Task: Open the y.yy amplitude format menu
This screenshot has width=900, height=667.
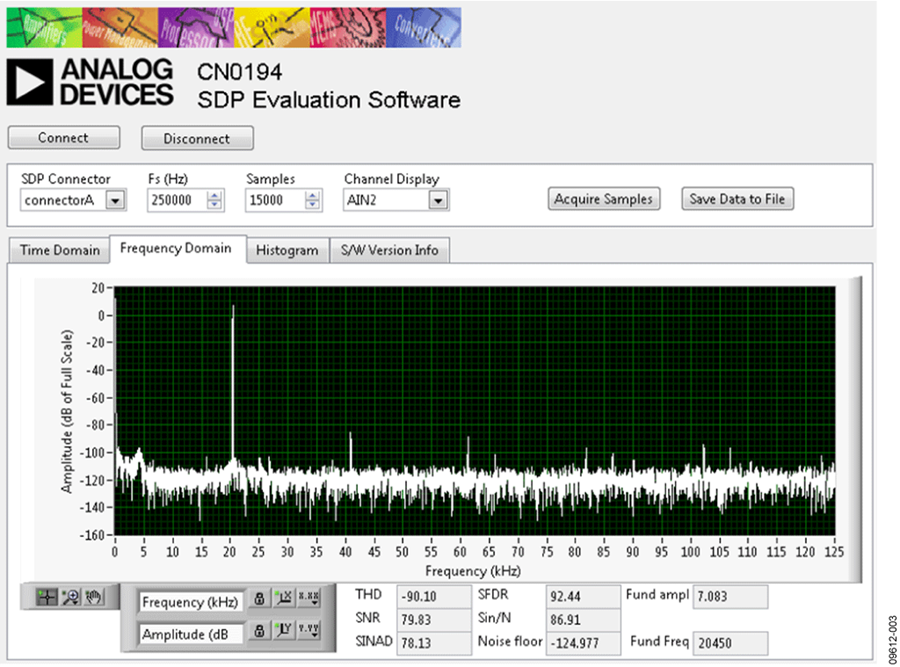Action: coord(308,630)
